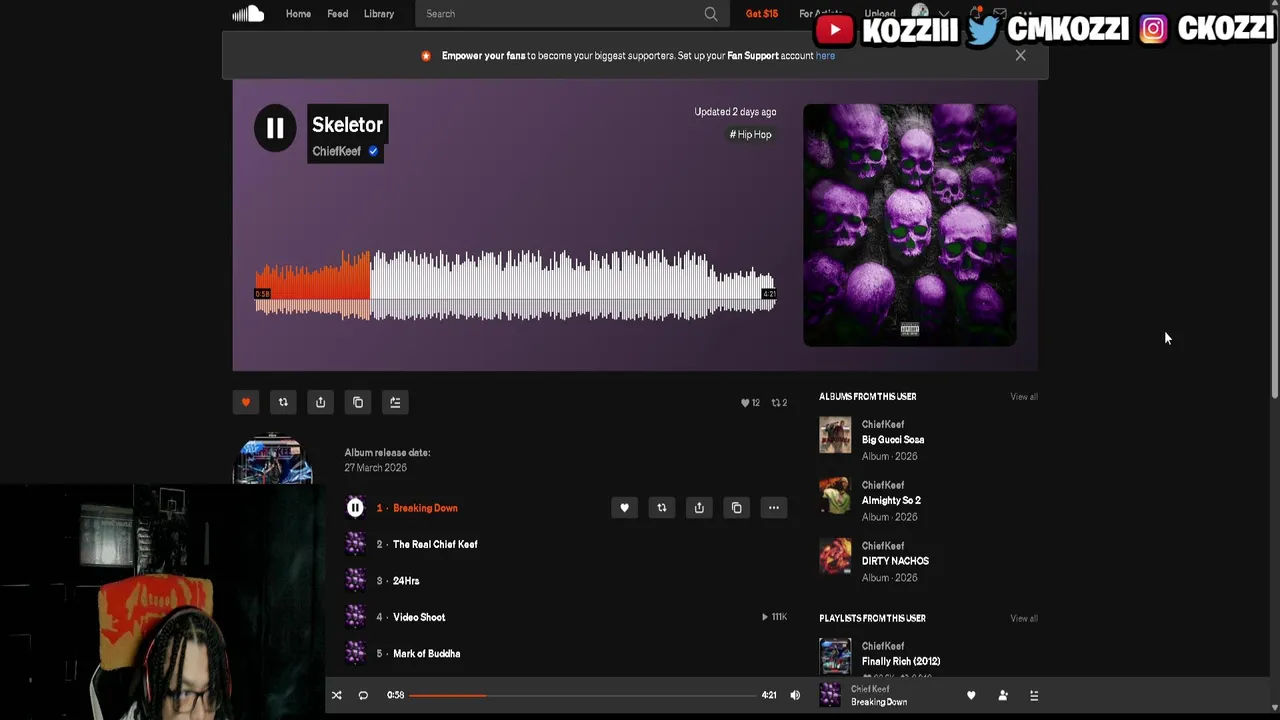This screenshot has width=1280, height=720.
Task: Pause the Breaking Down track row
Action: (x=355, y=508)
